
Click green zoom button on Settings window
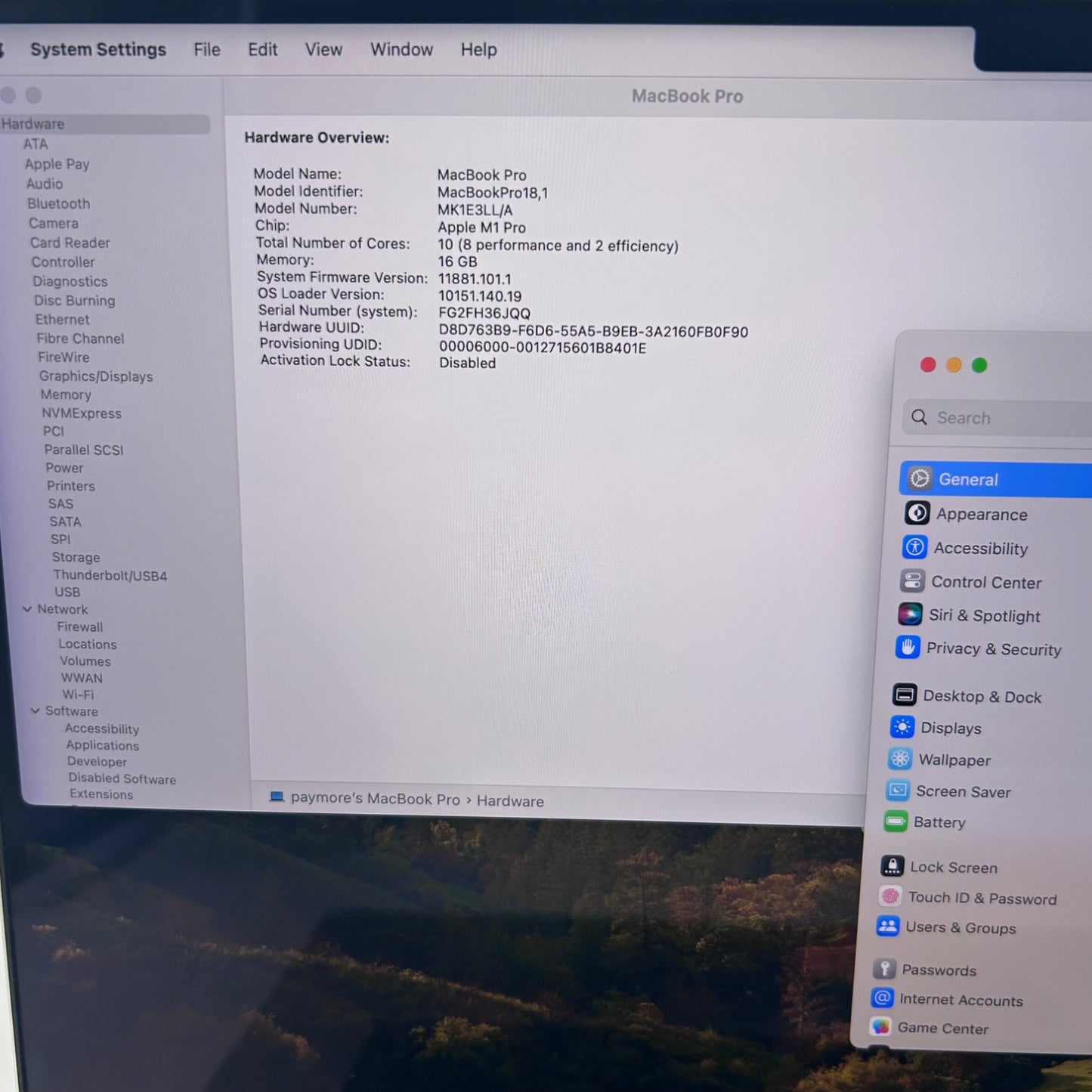[x=979, y=366]
